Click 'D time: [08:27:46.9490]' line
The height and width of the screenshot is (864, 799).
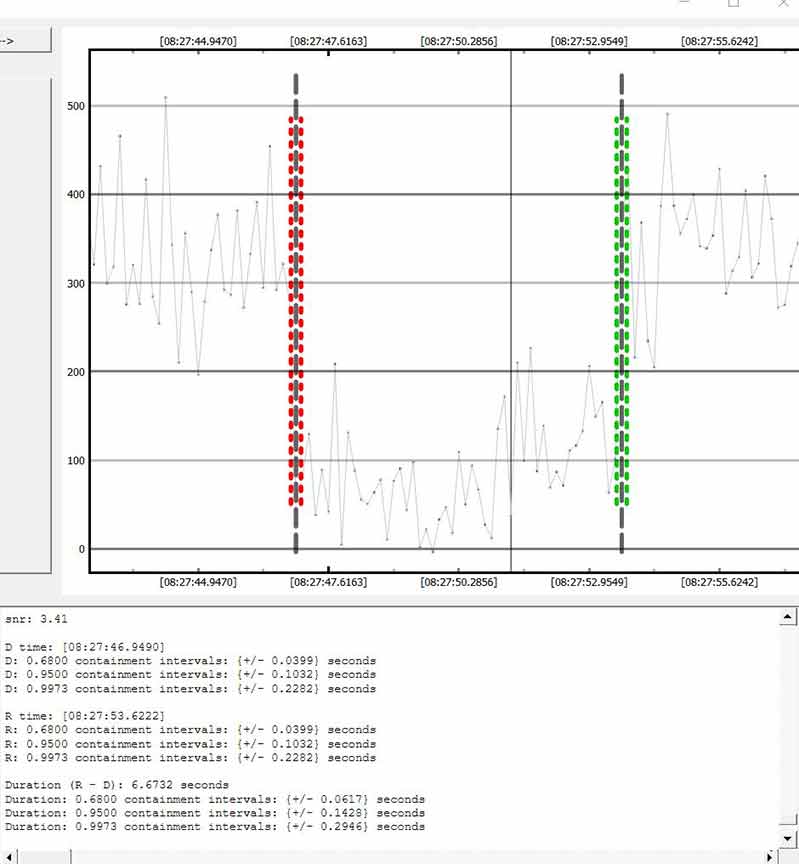[85, 646]
